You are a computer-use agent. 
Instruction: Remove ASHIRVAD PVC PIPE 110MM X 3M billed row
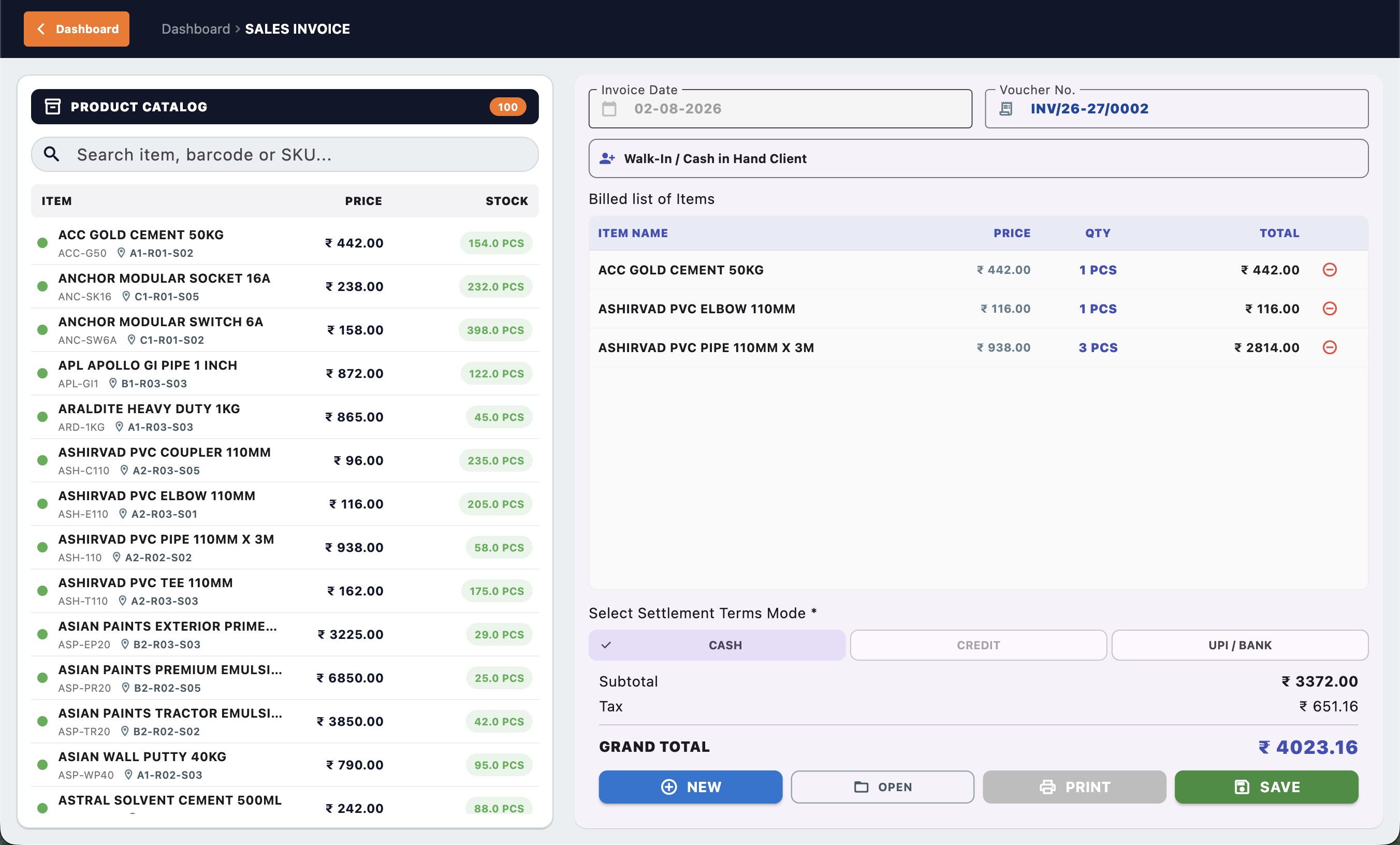tap(1330, 347)
